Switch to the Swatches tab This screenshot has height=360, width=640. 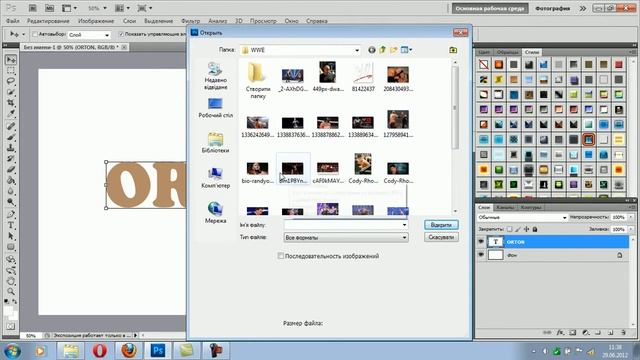[507, 52]
